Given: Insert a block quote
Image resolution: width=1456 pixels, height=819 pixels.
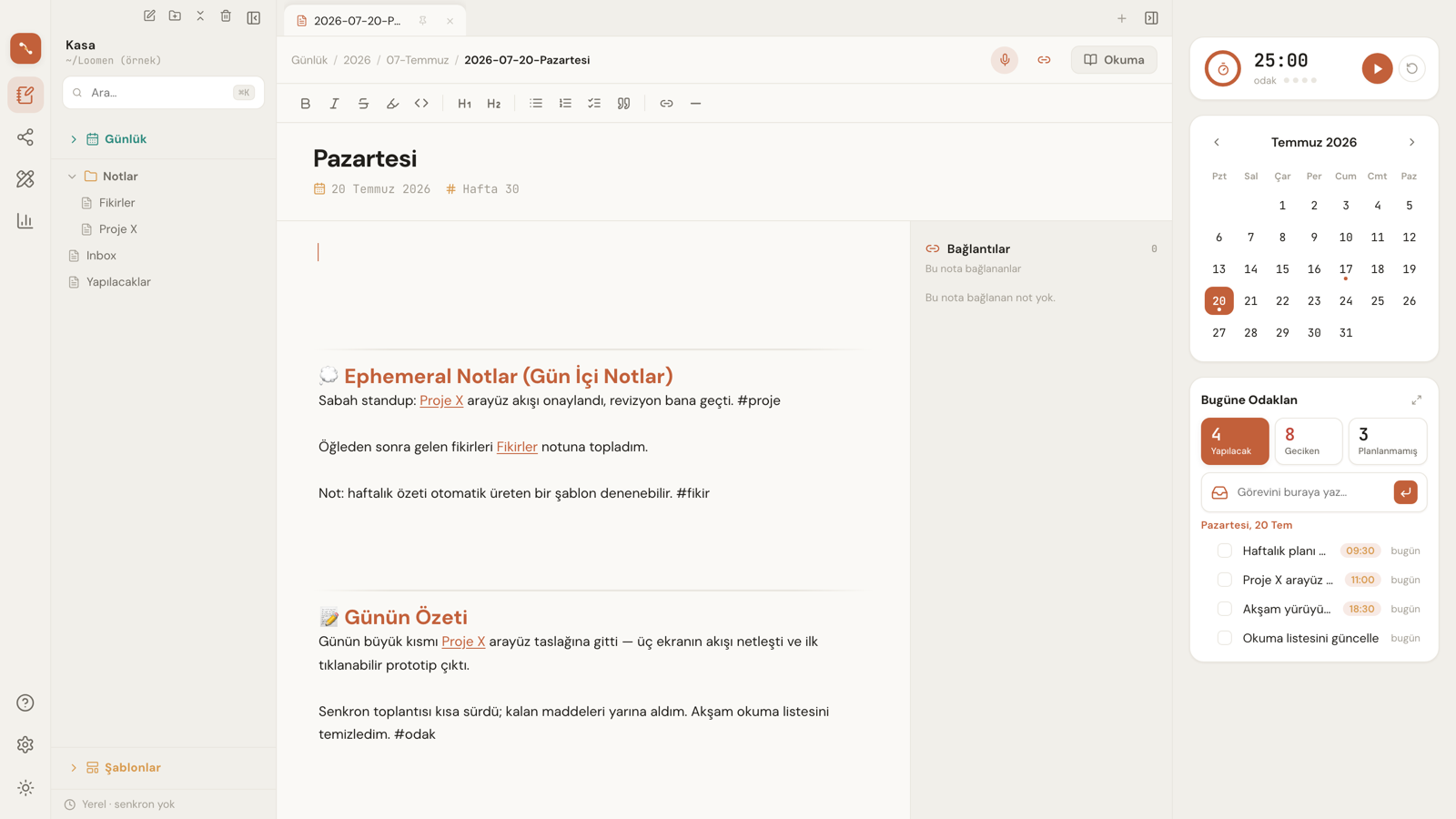Looking at the screenshot, I should 623,104.
